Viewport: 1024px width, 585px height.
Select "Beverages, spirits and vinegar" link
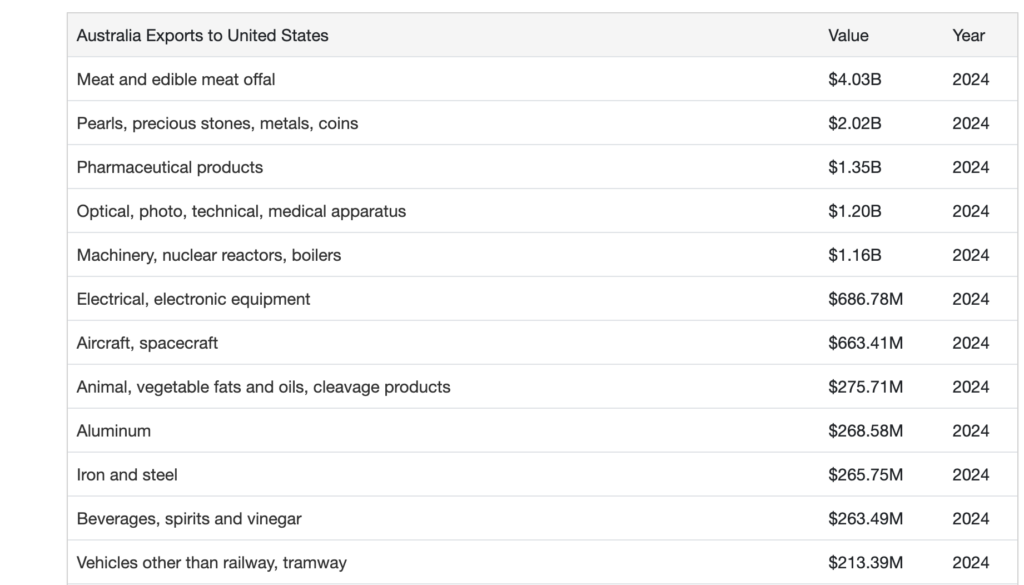click(189, 519)
